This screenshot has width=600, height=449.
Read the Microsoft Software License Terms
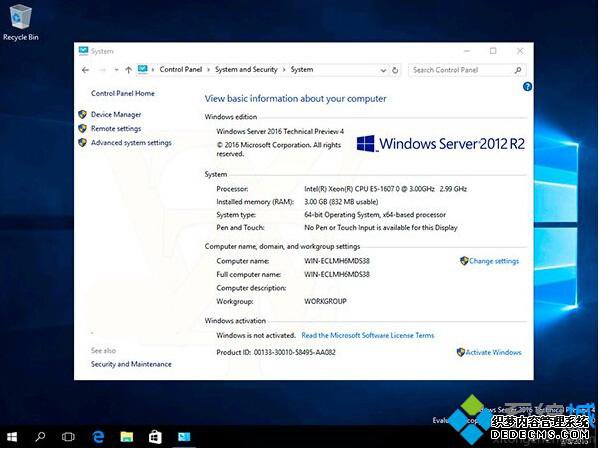pyautogui.click(x=368, y=335)
